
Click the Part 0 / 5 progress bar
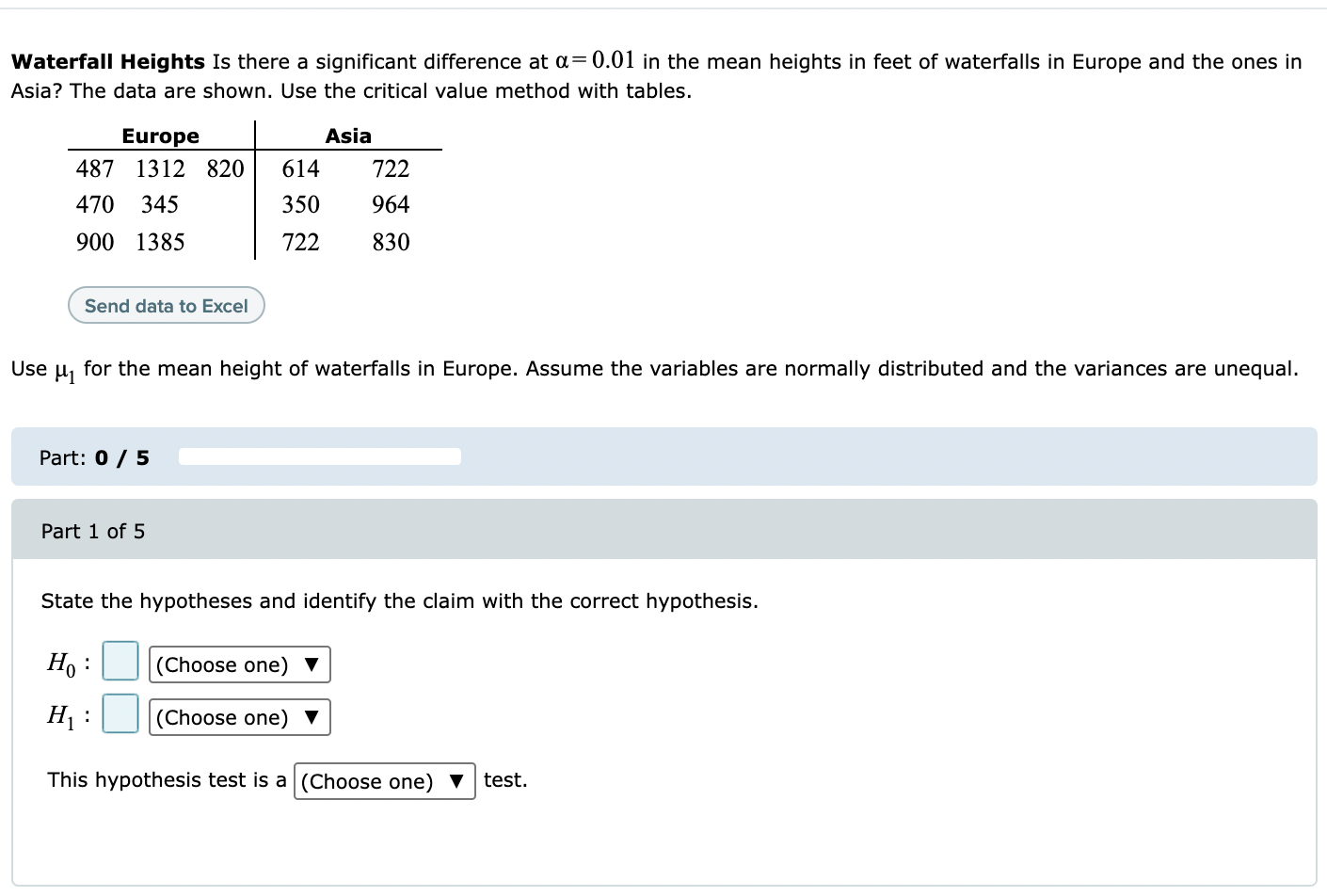320,457
